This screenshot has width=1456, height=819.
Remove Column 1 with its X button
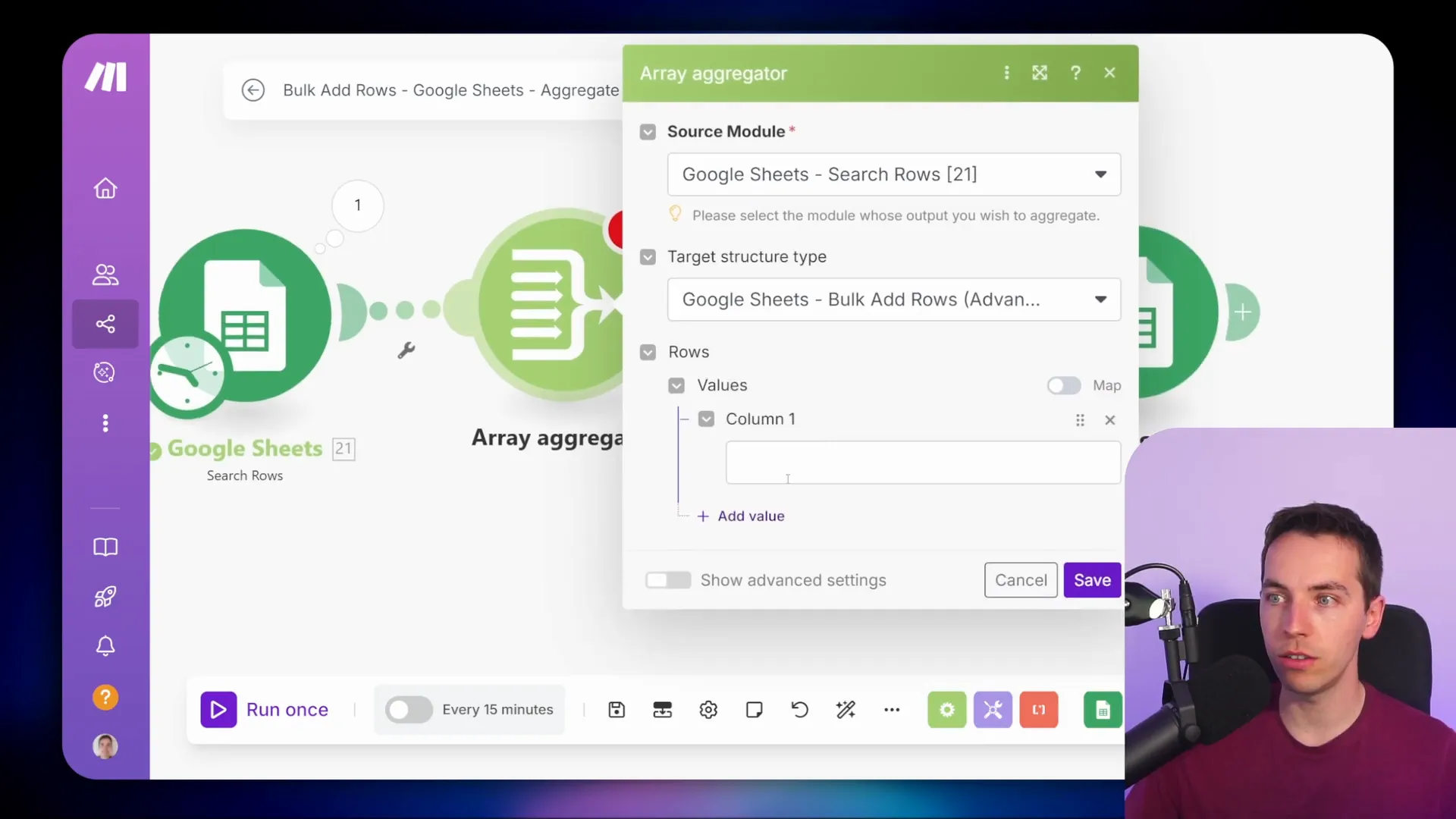tap(1110, 420)
